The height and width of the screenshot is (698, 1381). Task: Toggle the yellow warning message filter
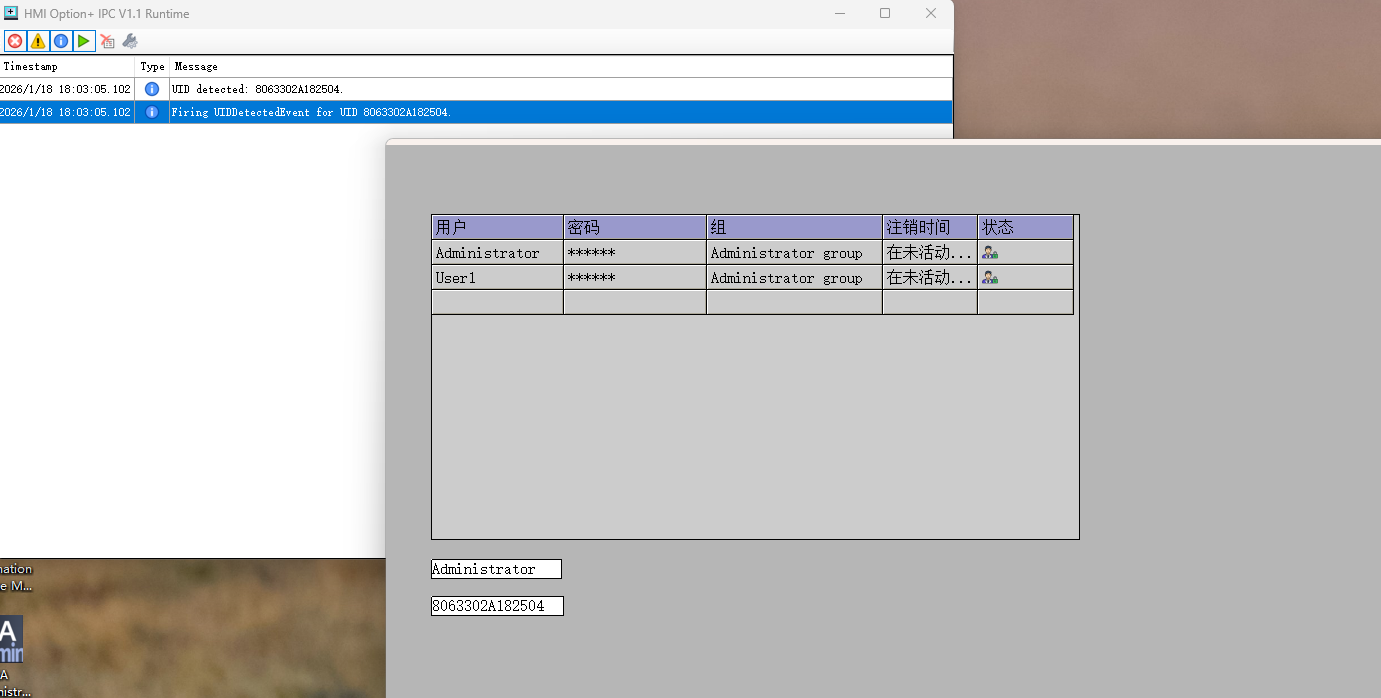(38, 41)
